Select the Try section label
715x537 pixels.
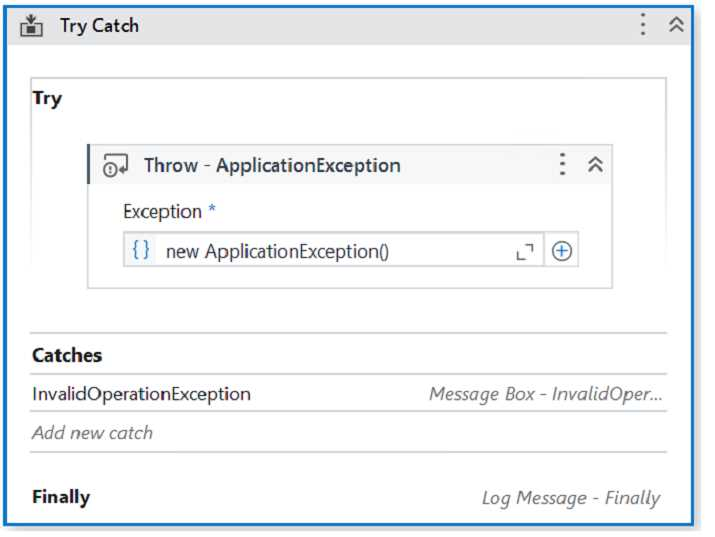coord(47,99)
